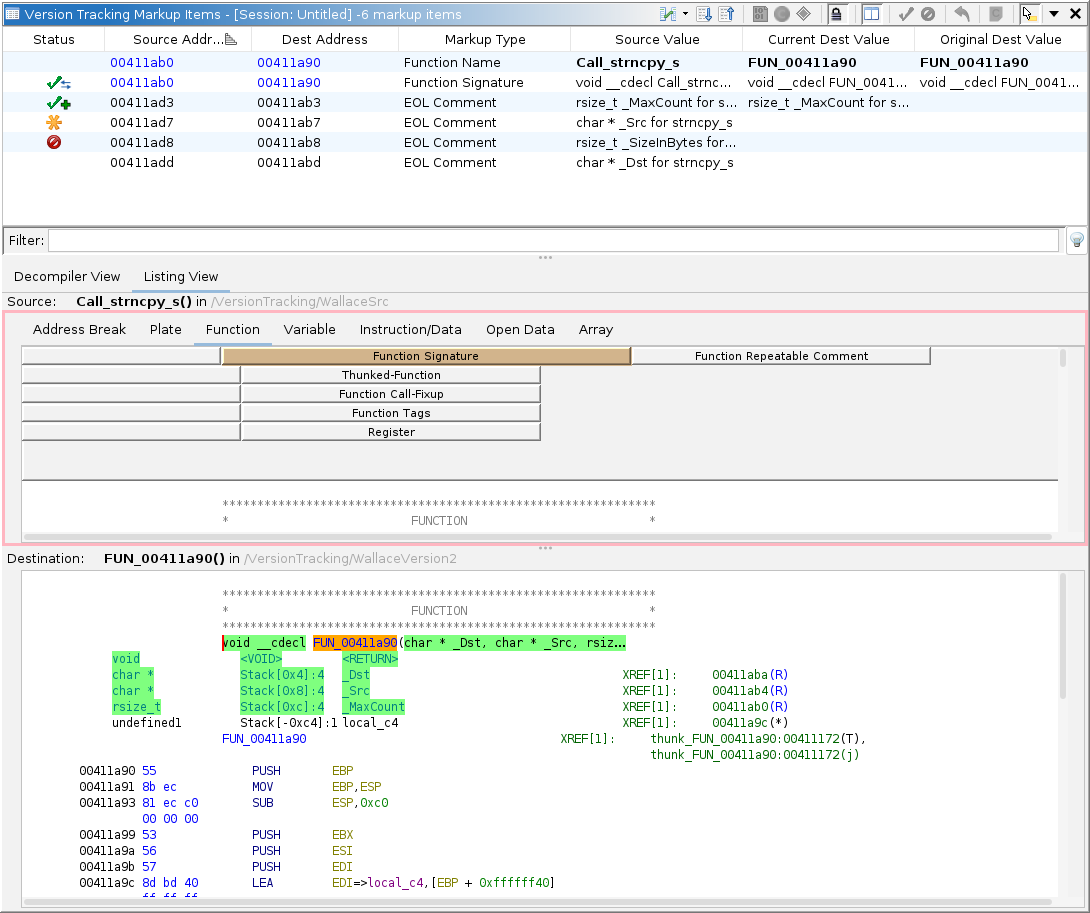Sort by the Source Address column header
Image resolution: width=1090 pixels, height=913 pixels.
pyautogui.click(x=177, y=40)
